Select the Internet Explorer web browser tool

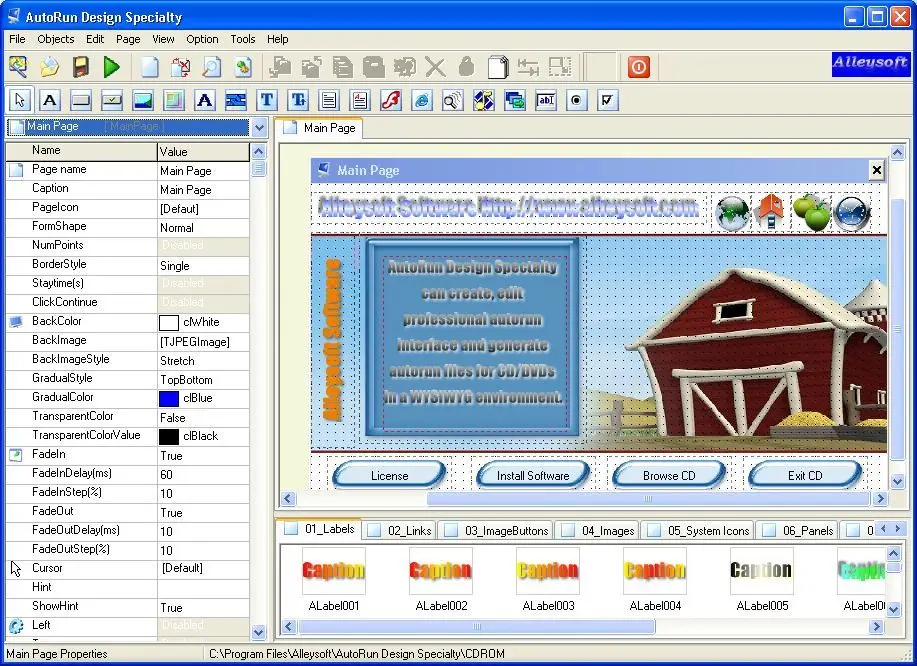coord(422,101)
